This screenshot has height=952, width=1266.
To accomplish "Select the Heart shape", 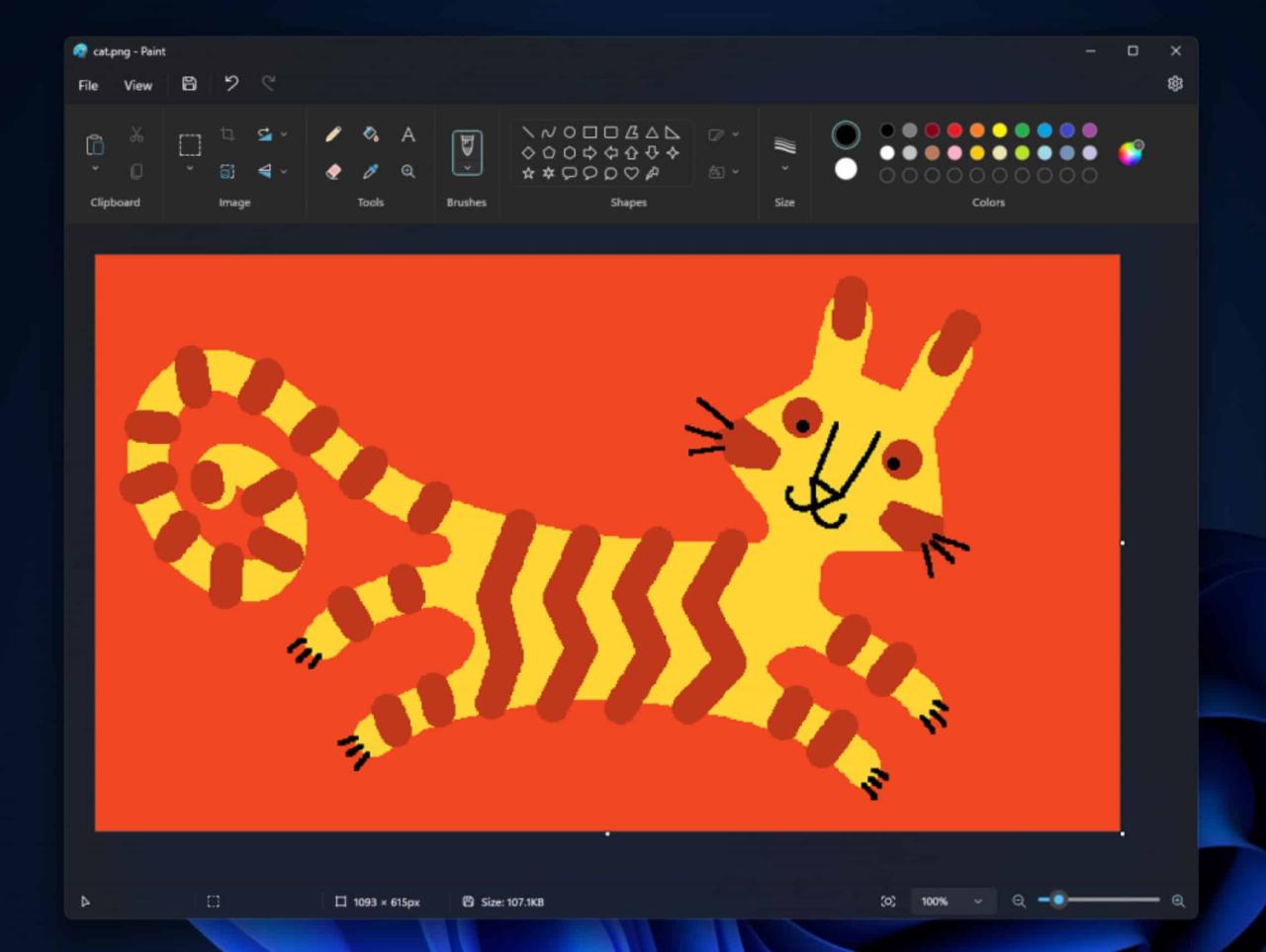I will coord(631,173).
